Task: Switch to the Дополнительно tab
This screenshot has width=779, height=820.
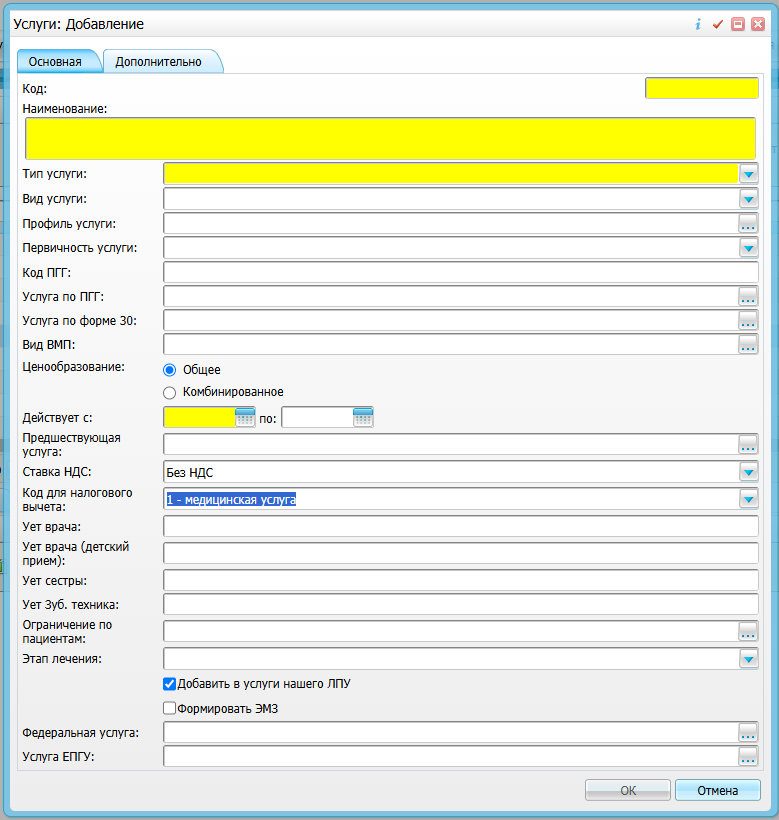Action: [159, 62]
